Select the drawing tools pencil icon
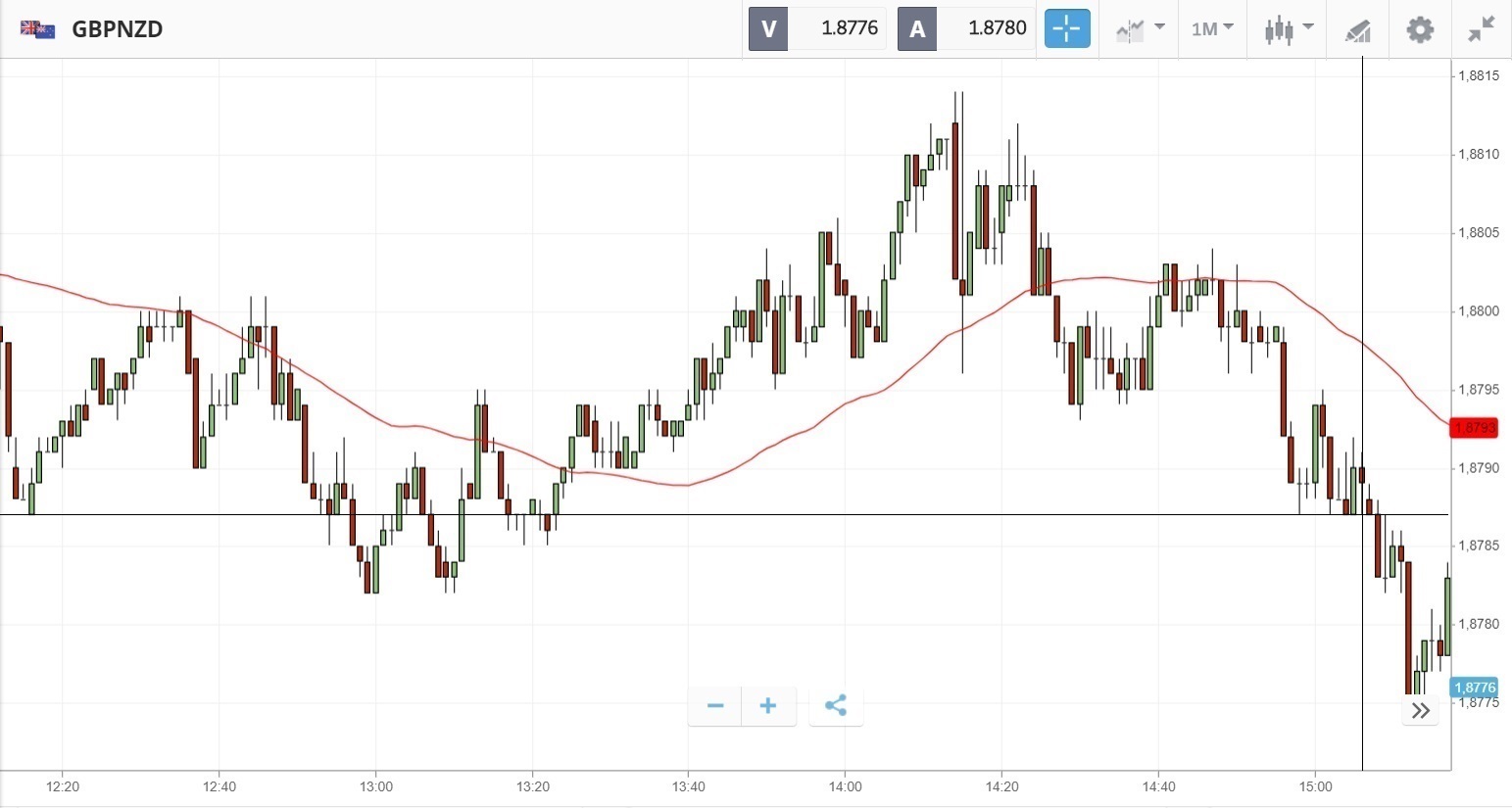Screen dimensions: 1512x808 tap(1357, 29)
